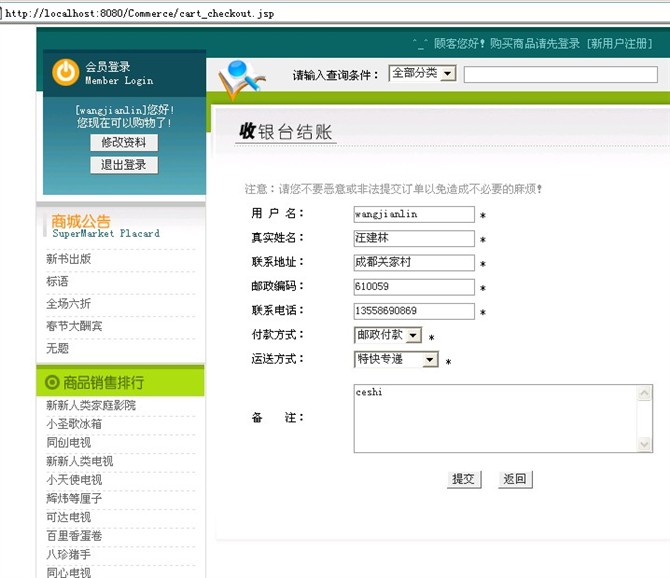Open the 春节大酬宾 announcement
This screenshot has width=670, height=578.
(x=74, y=326)
